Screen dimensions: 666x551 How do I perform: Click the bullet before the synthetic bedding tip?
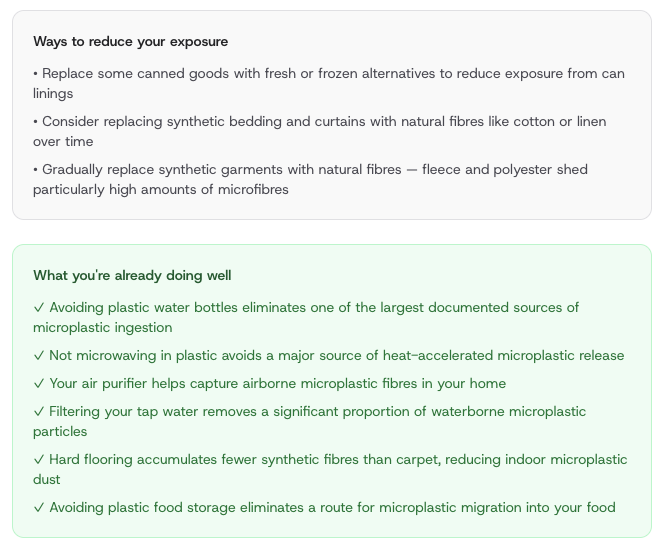pyautogui.click(x=36, y=122)
